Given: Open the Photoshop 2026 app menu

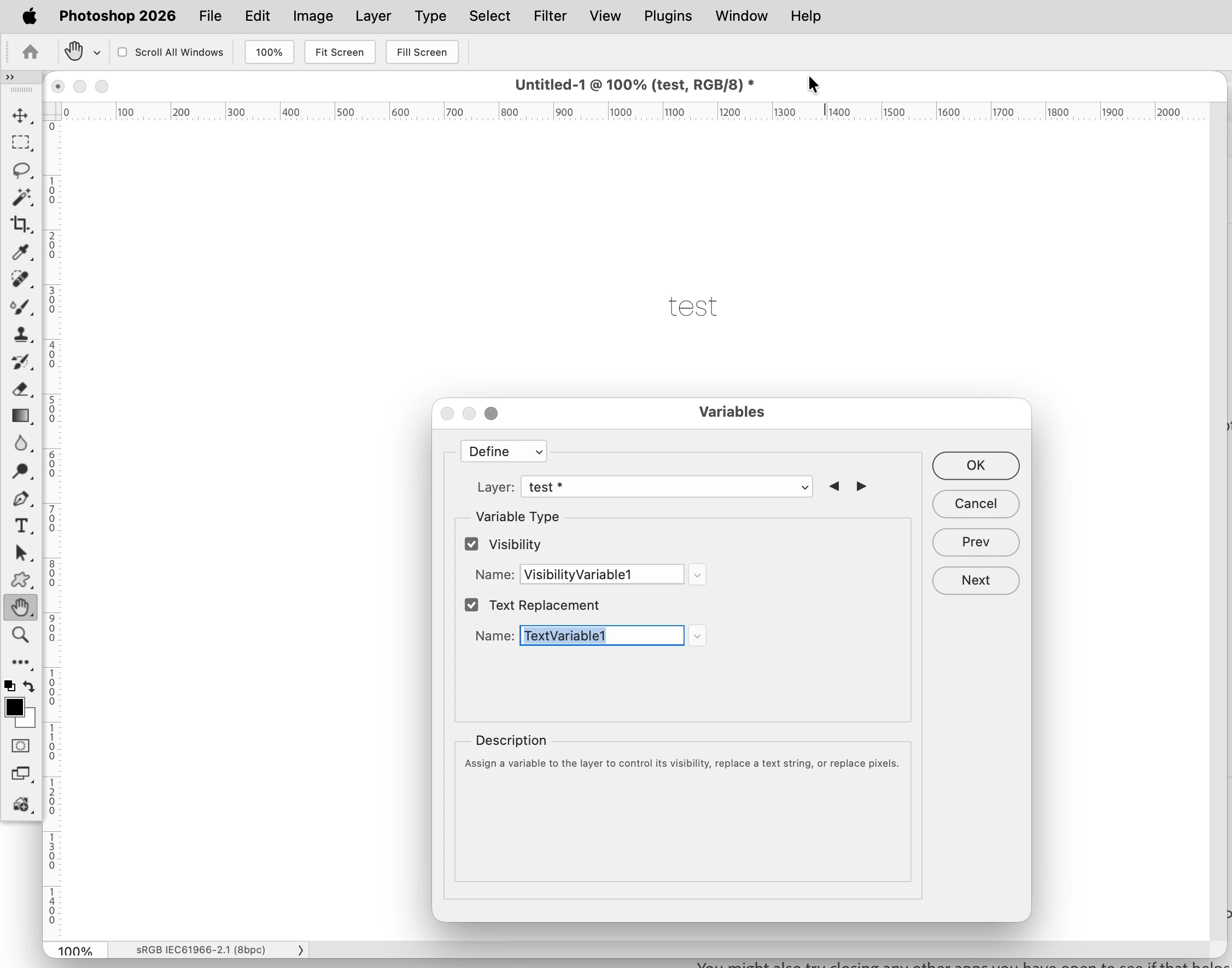Looking at the screenshot, I should tap(118, 16).
